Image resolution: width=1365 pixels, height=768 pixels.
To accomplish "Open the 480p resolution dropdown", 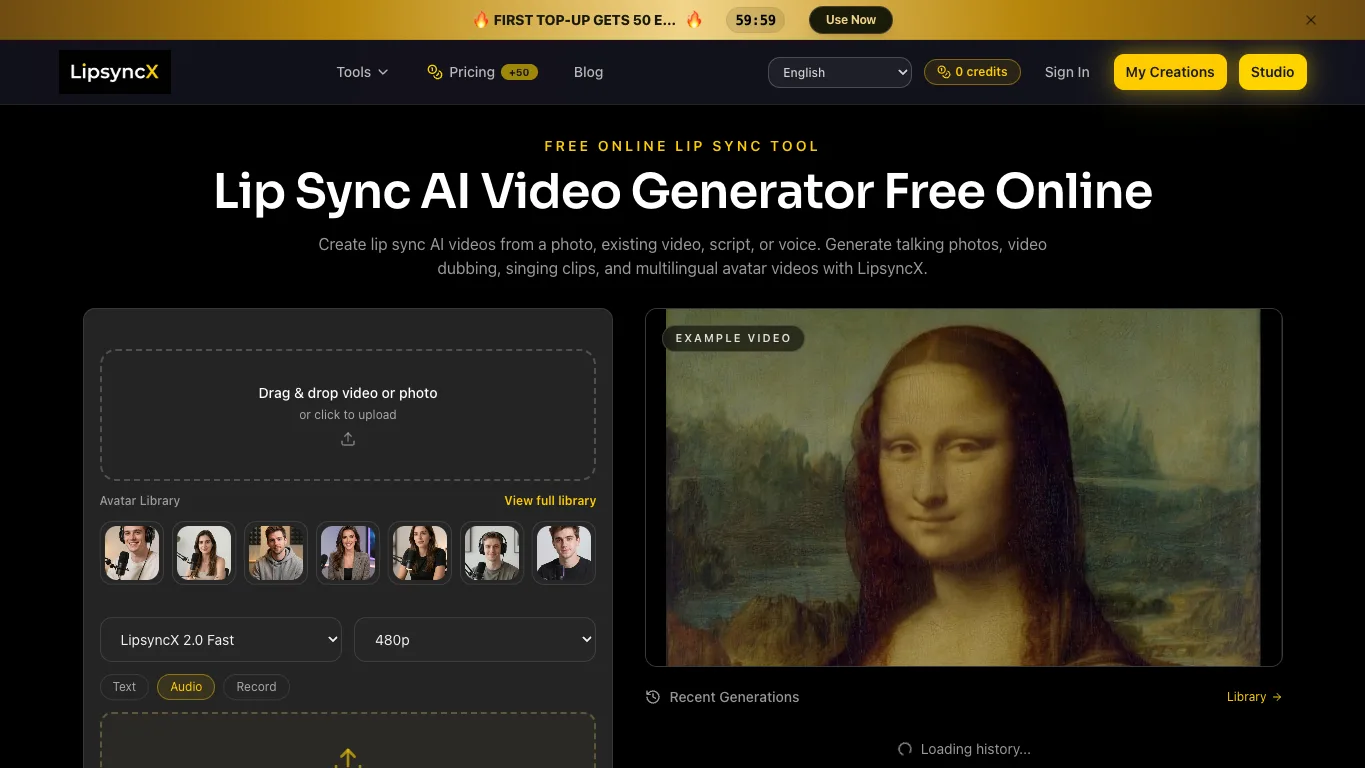I will click(x=475, y=640).
